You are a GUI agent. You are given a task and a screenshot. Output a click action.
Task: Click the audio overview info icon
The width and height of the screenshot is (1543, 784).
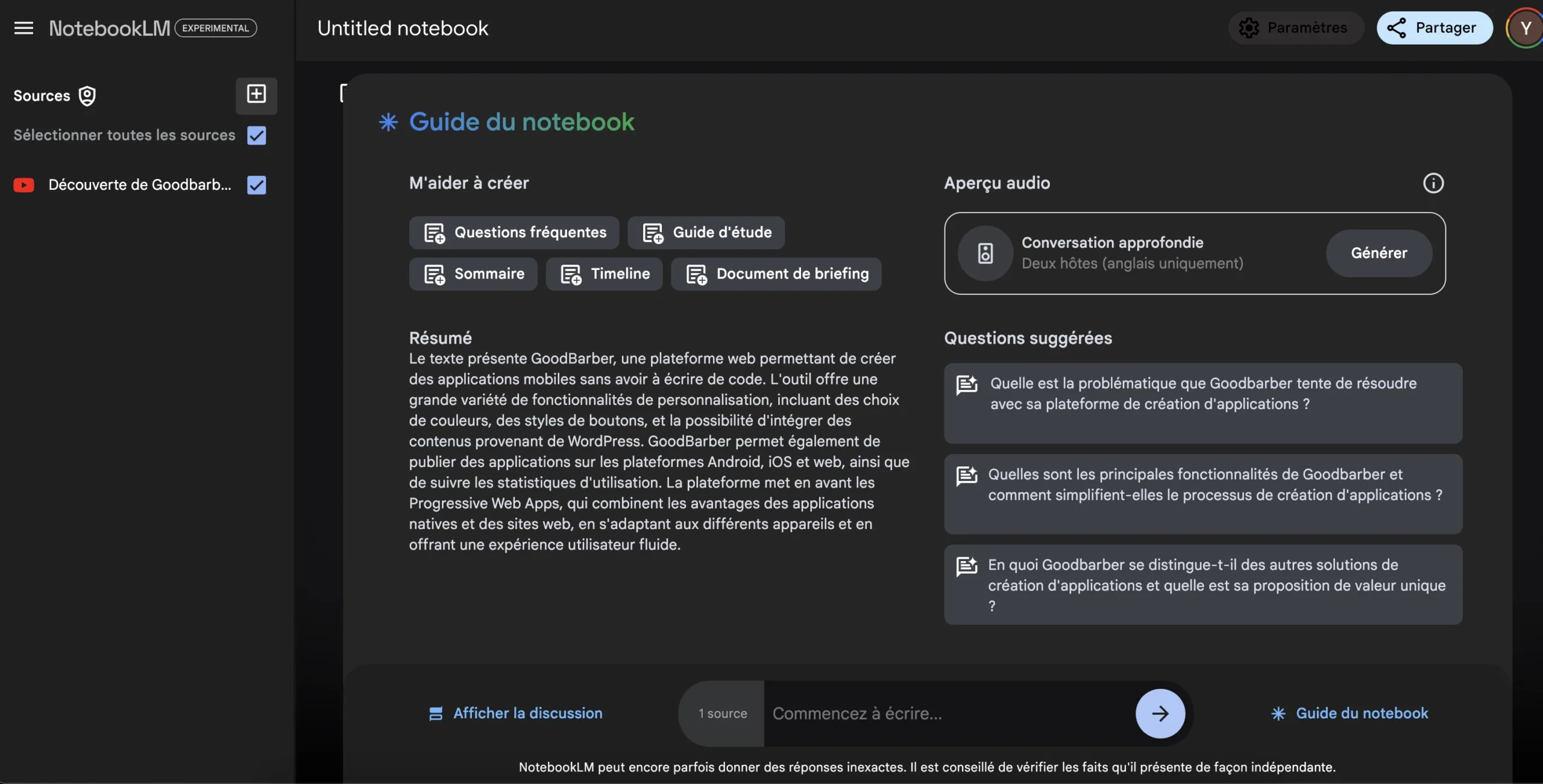pyautogui.click(x=1433, y=183)
